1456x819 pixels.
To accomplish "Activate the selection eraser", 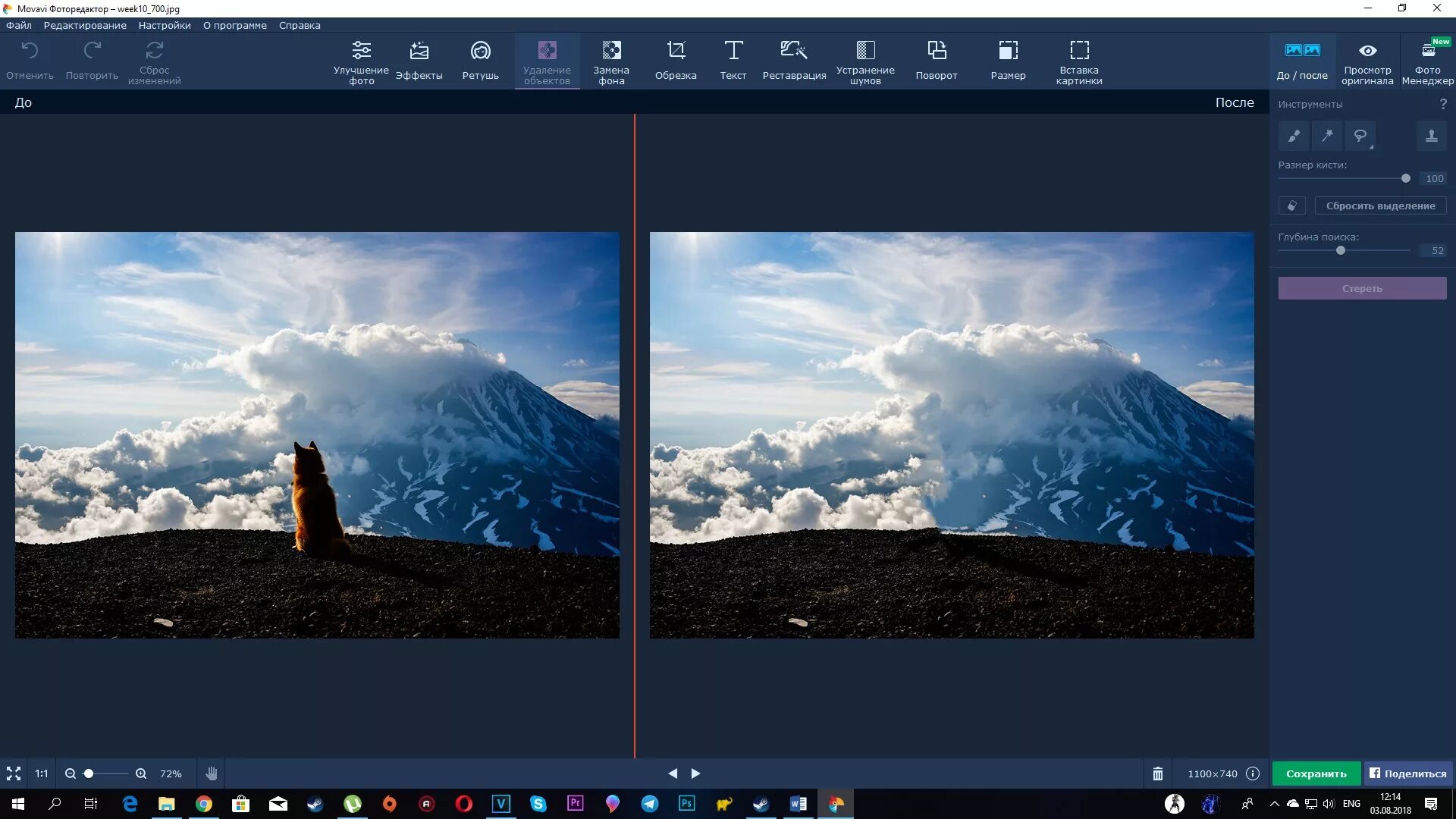I will tap(1291, 206).
